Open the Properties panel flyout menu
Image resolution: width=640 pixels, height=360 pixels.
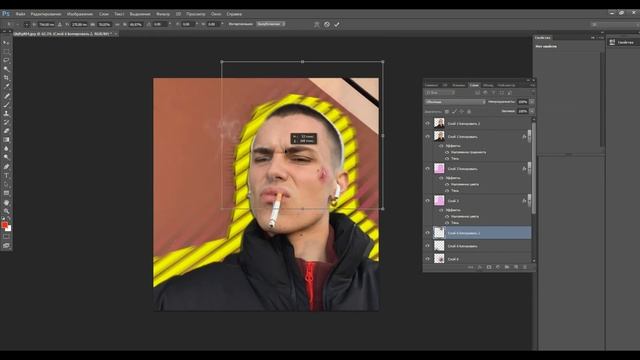601,38
